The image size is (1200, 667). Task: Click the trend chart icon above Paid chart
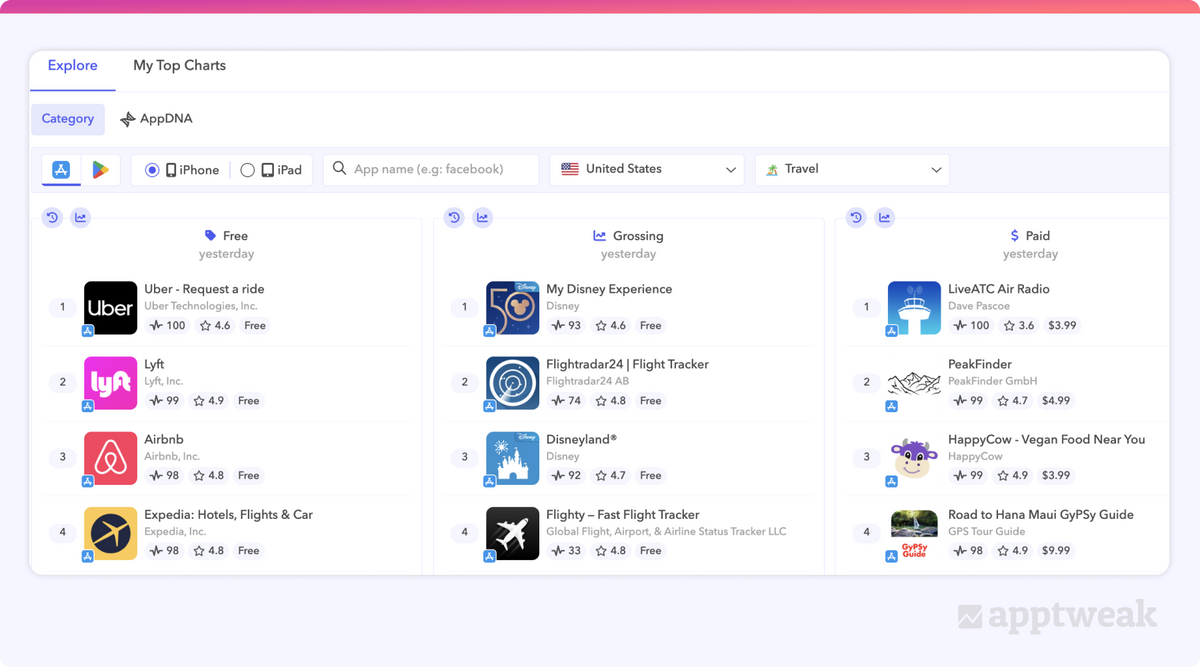(884, 217)
